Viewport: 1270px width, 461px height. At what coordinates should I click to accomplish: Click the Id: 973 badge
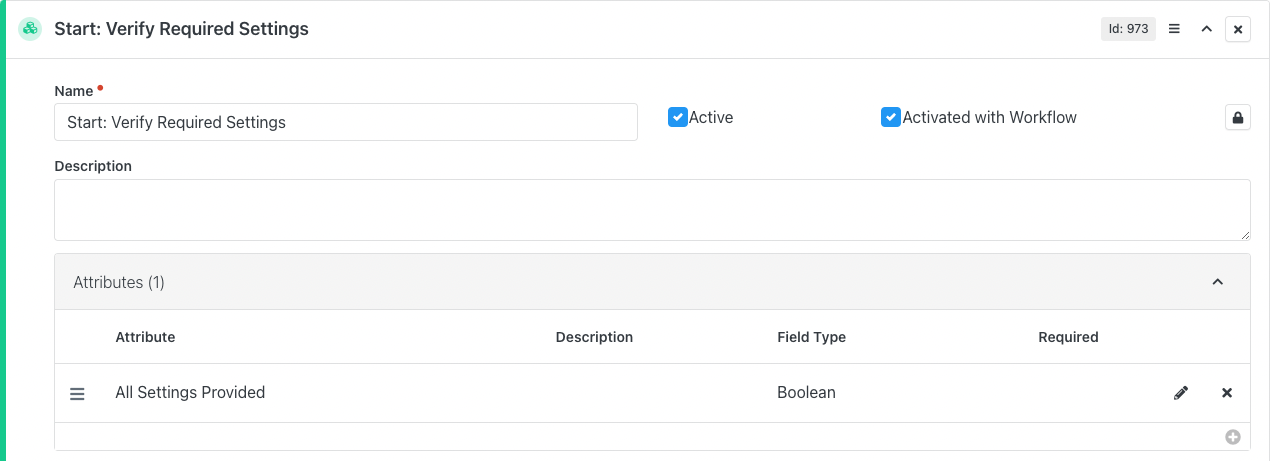1128,29
